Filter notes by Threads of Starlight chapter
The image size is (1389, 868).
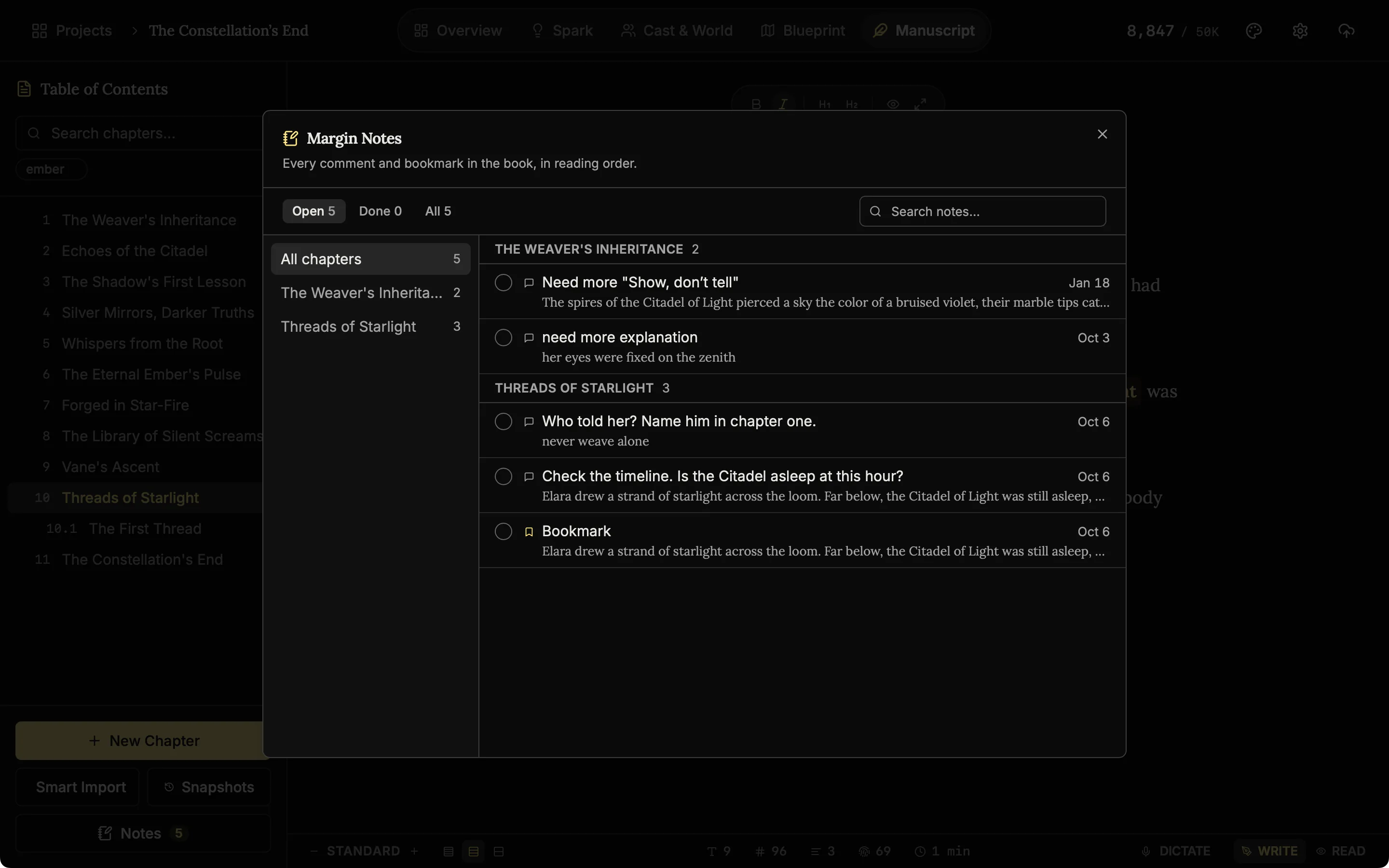[x=370, y=326]
